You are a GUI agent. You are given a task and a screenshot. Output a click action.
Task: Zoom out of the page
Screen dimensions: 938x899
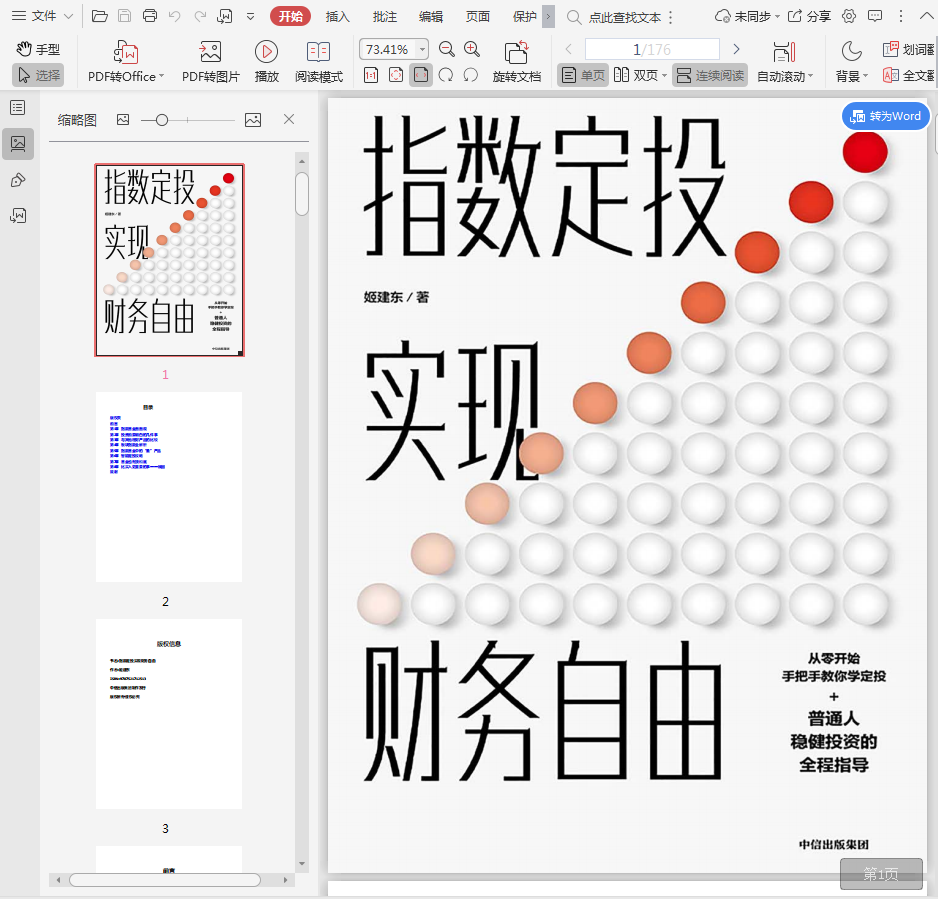point(446,49)
